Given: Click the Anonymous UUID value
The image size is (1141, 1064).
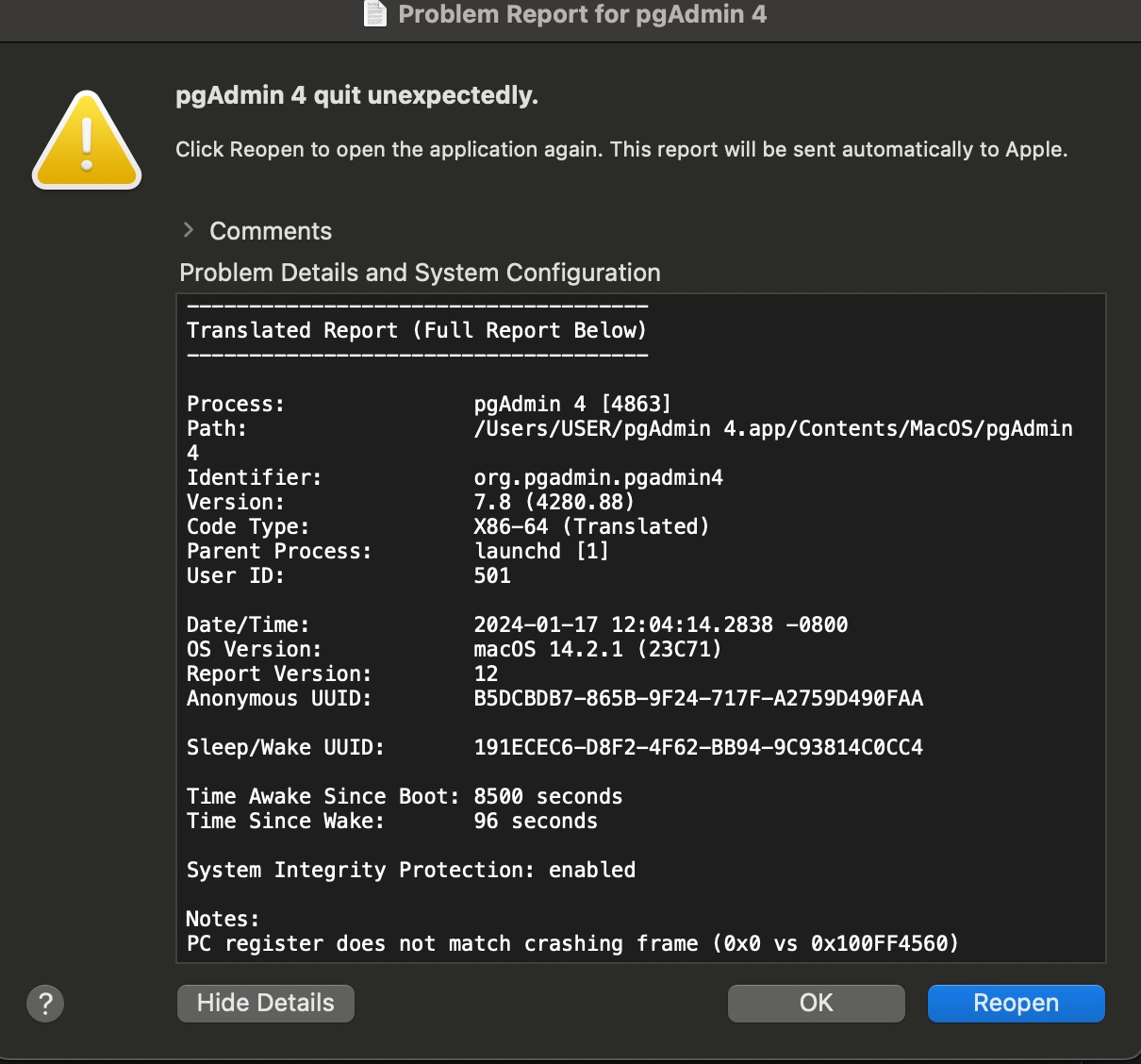Looking at the screenshot, I should (x=698, y=698).
